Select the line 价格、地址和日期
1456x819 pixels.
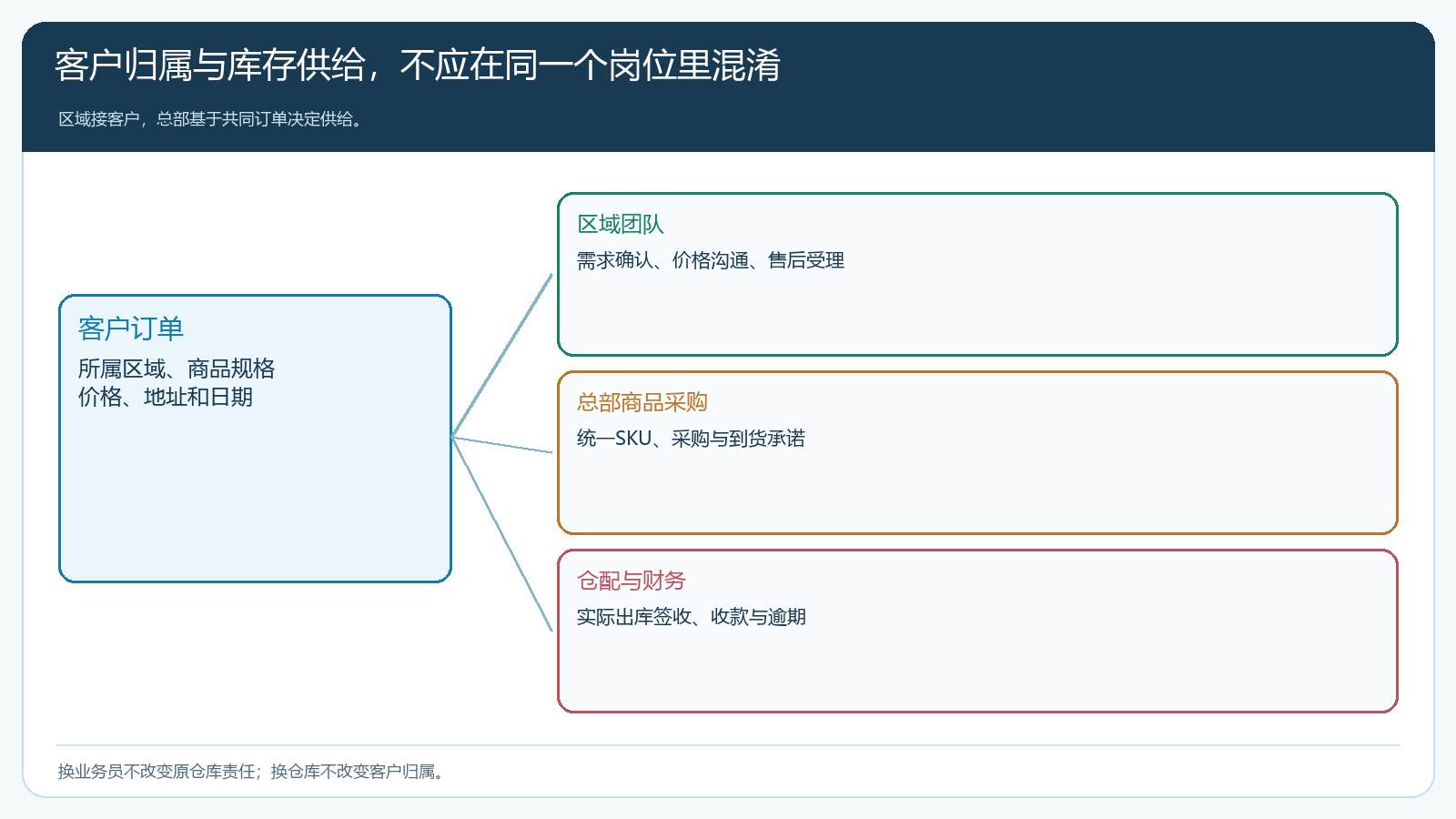click(166, 397)
